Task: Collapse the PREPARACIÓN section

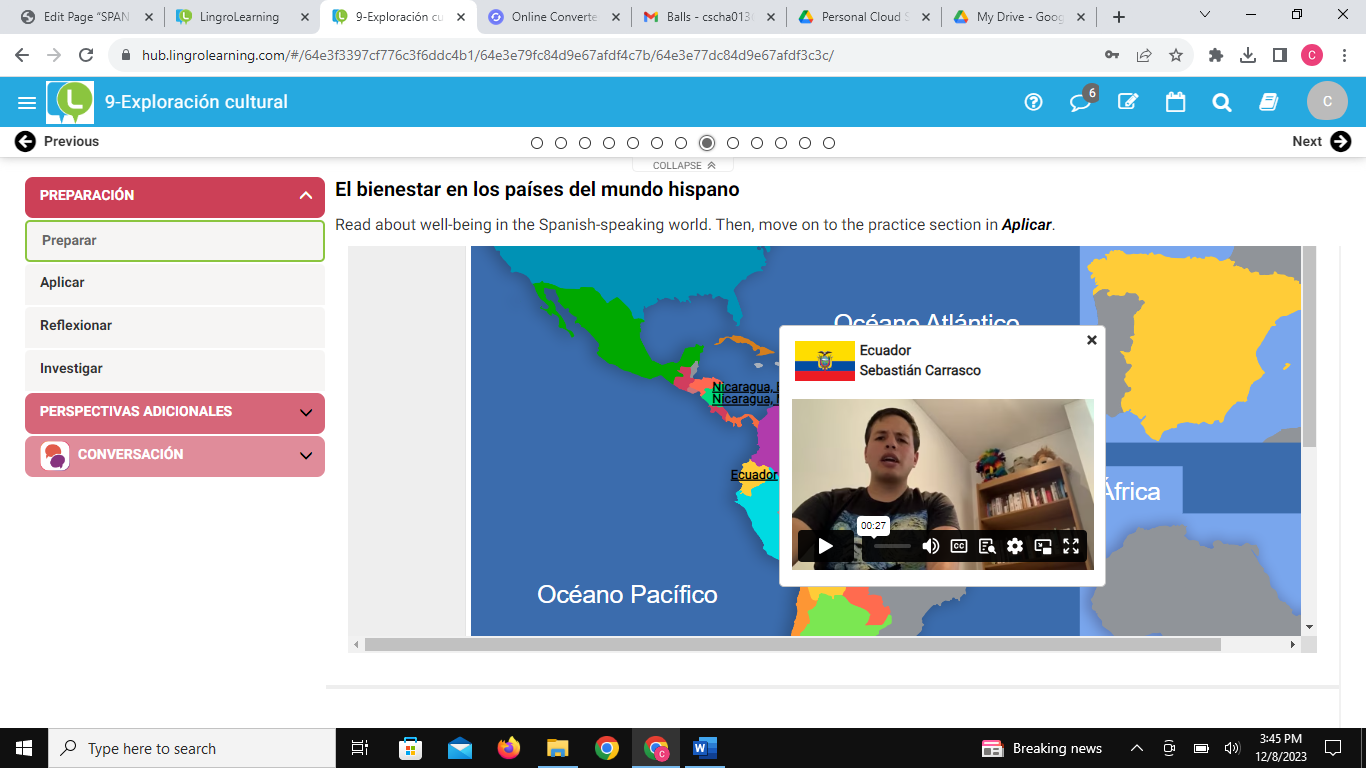Action: (305, 196)
